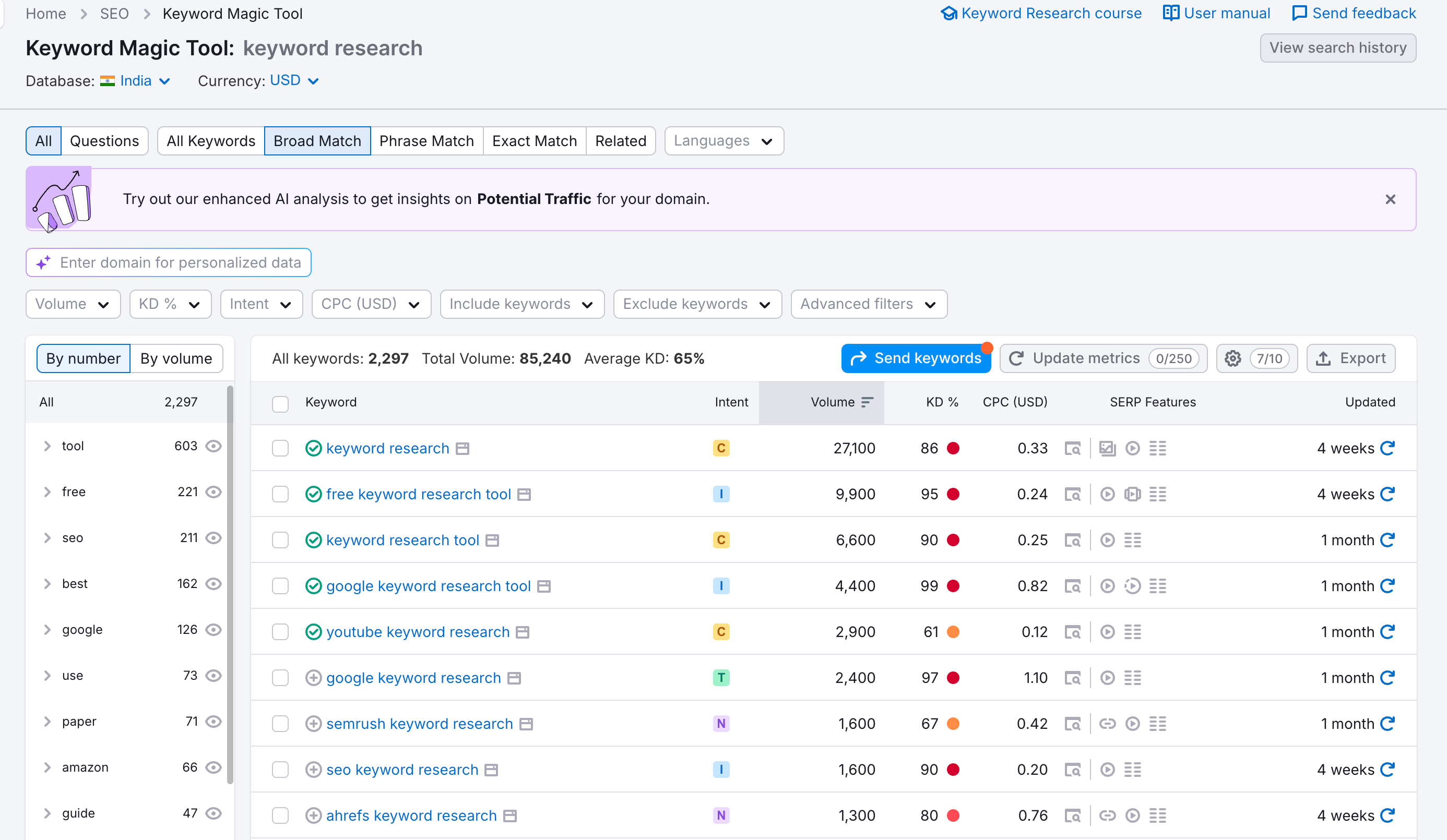Image resolution: width=1447 pixels, height=840 pixels.
Task: Click the sitelinks SERP feature icon for "seo keyword research"
Action: click(x=1134, y=770)
